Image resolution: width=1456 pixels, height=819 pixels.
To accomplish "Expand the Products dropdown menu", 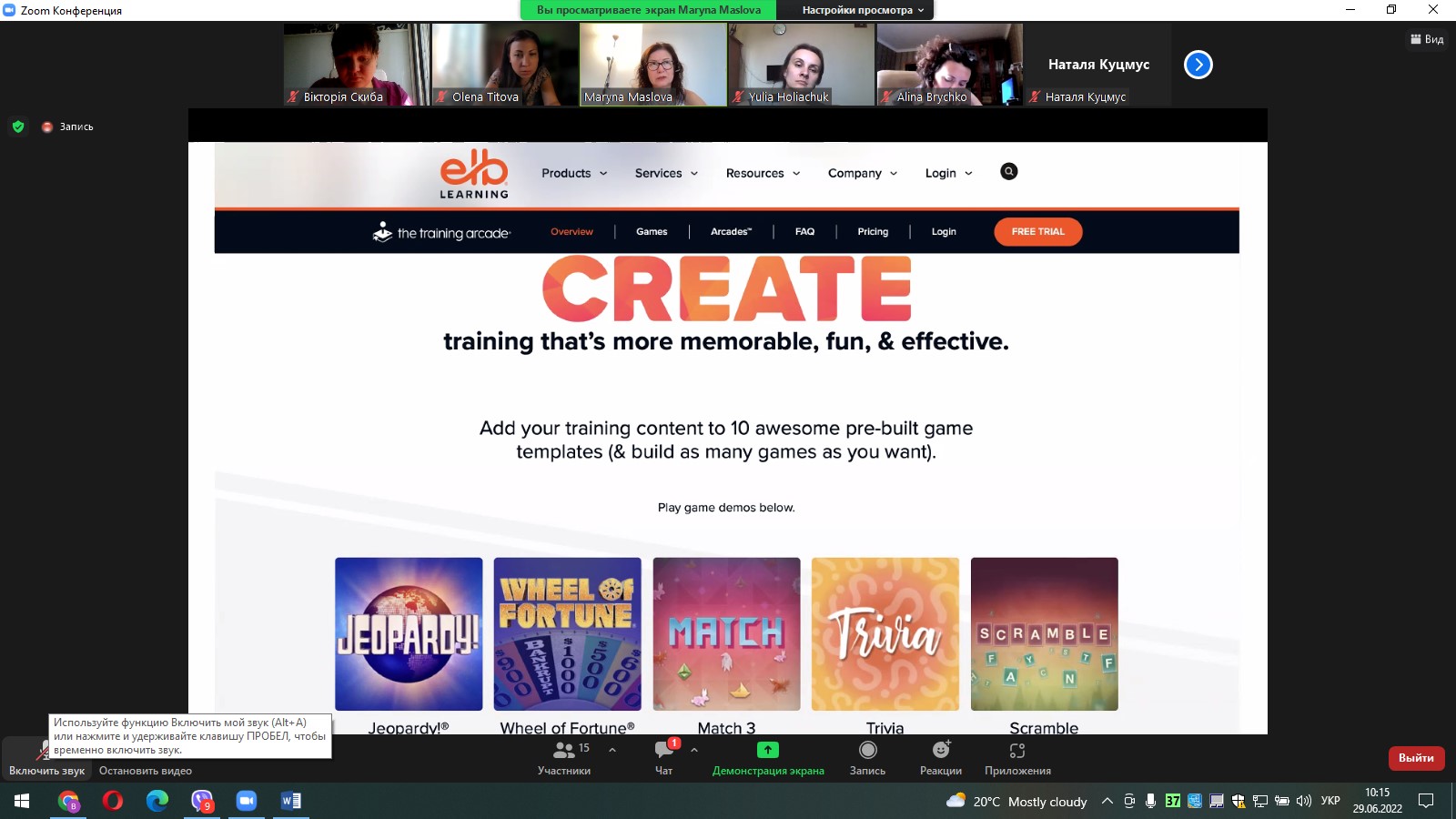I will (574, 173).
